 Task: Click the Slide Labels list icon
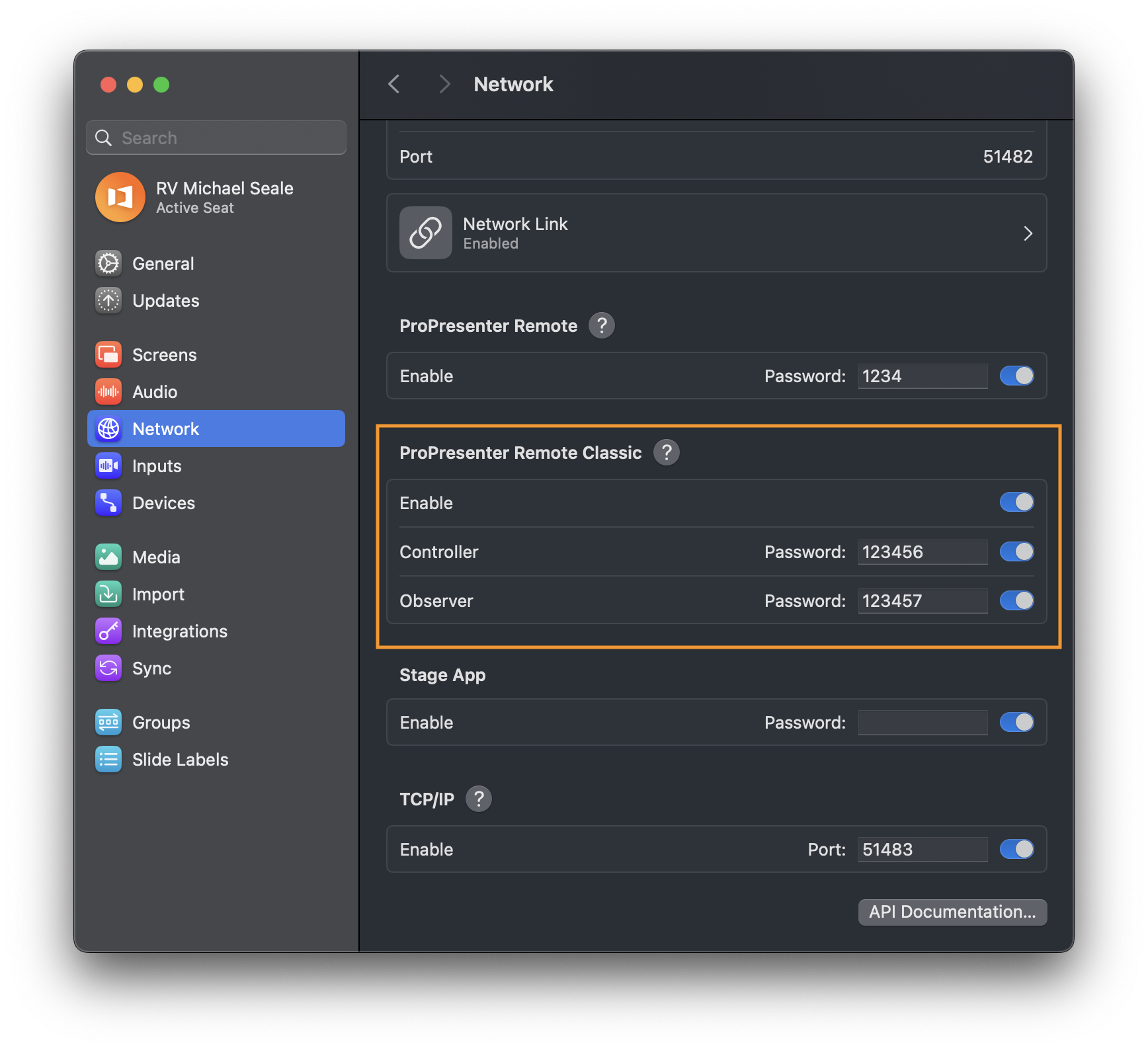(x=108, y=759)
